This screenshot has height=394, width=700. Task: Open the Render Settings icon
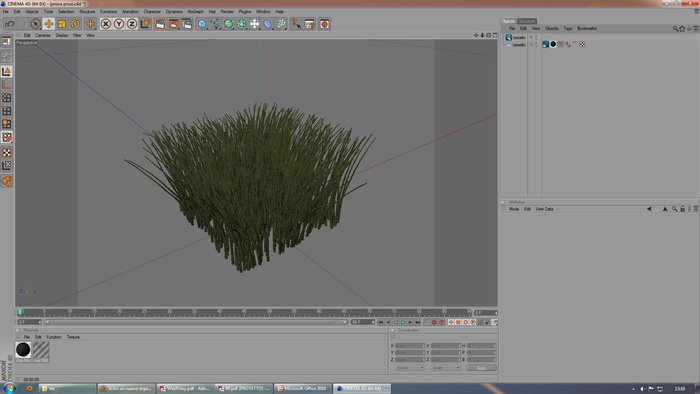click(x=187, y=24)
